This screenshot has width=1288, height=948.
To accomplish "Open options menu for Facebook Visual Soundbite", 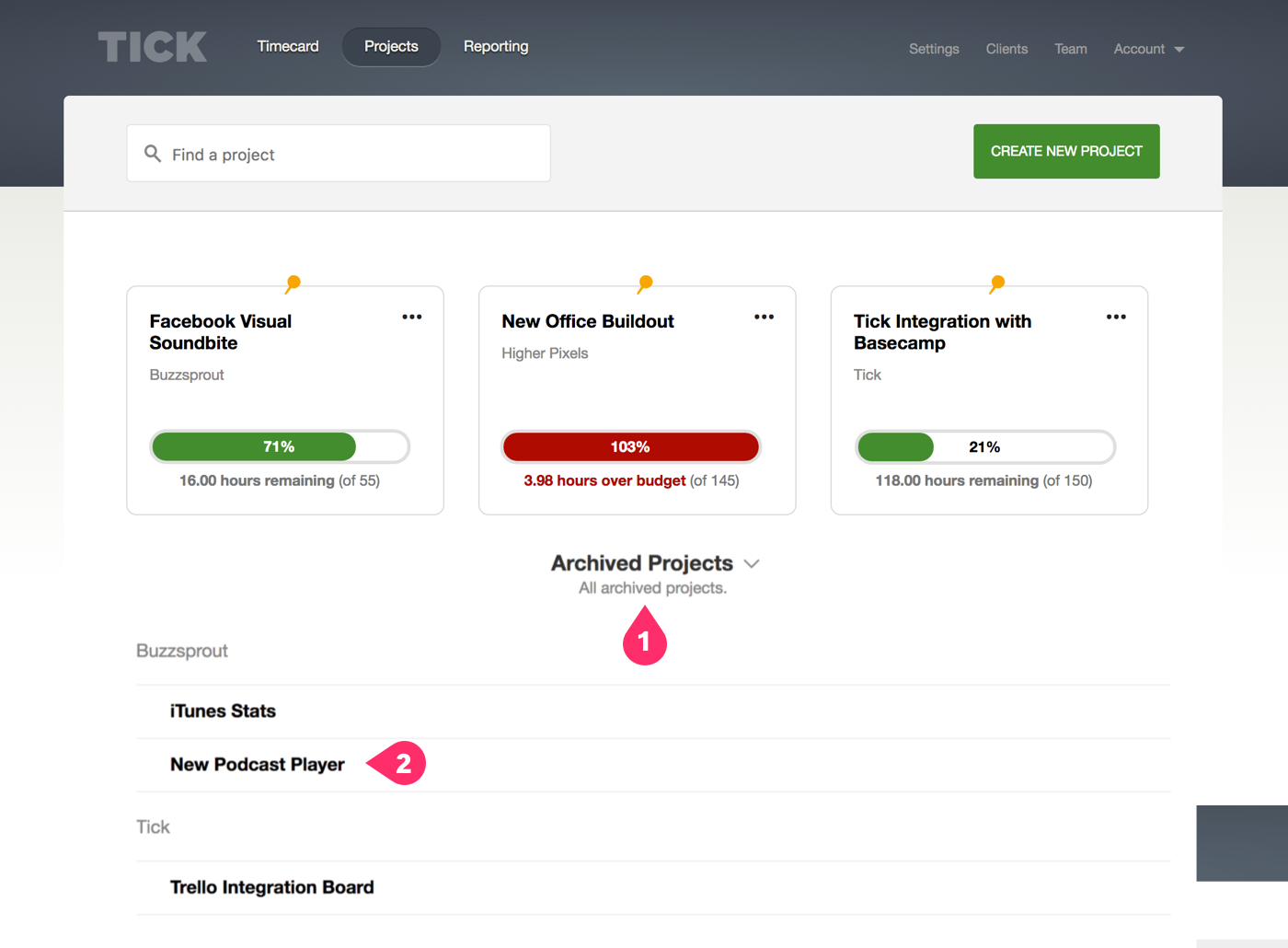I will tap(411, 317).
